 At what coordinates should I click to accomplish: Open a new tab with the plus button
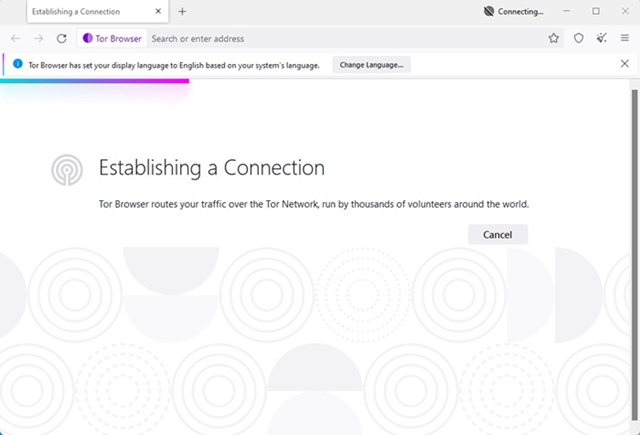[x=182, y=11]
